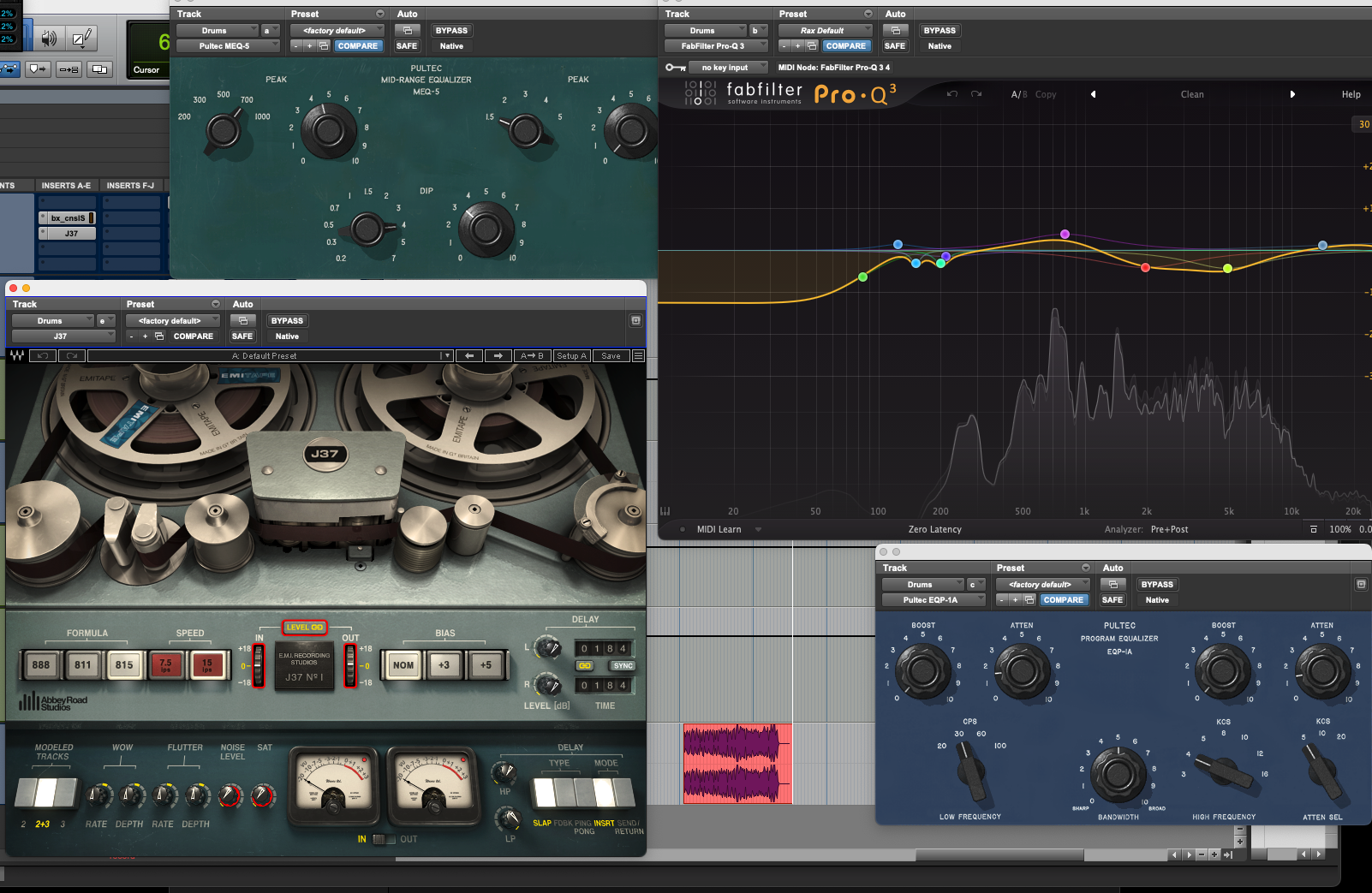
Task: Click SAFE in the Pro-Q 3 window
Action: tap(895, 46)
